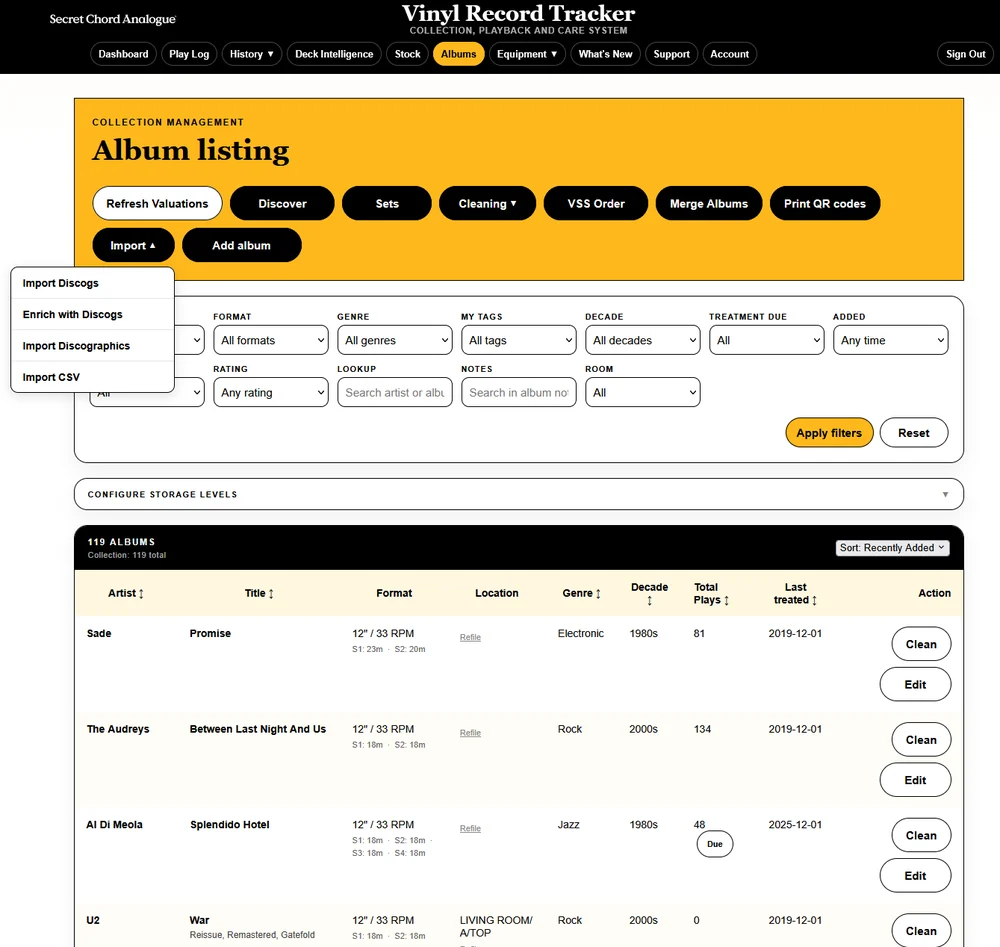Open the Added time filter dropdown
The image size is (1000, 947).
pos(890,340)
